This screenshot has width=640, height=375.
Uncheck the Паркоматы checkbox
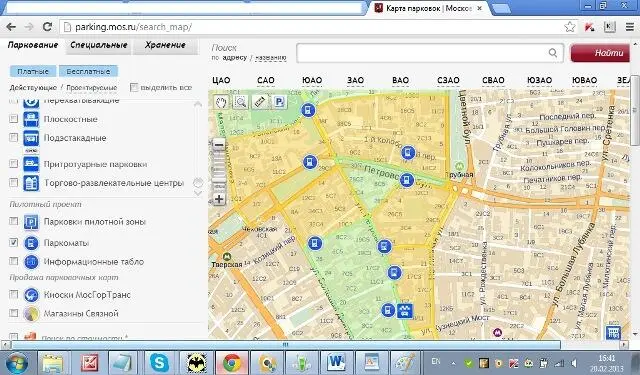pyautogui.click(x=13, y=242)
